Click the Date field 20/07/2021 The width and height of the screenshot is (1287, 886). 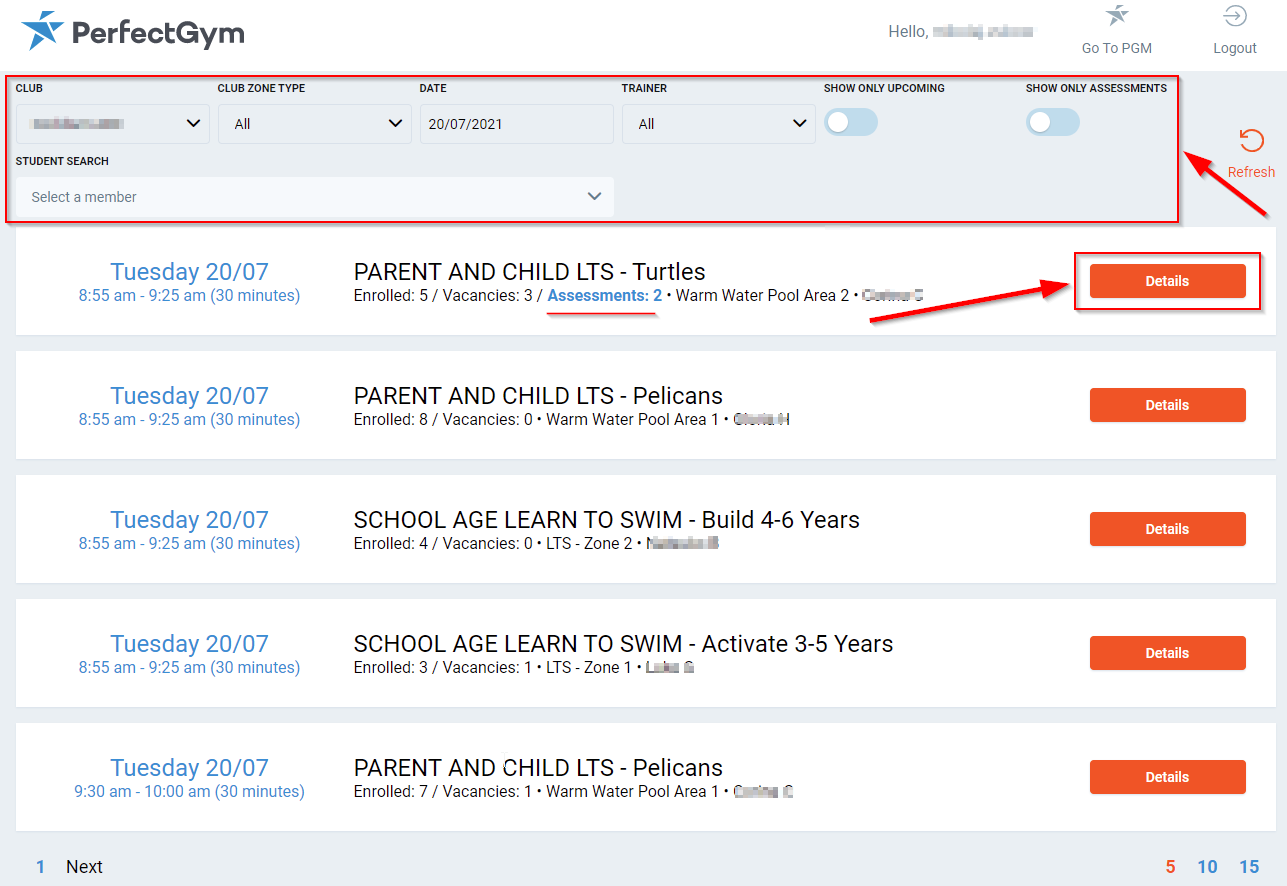(x=516, y=124)
